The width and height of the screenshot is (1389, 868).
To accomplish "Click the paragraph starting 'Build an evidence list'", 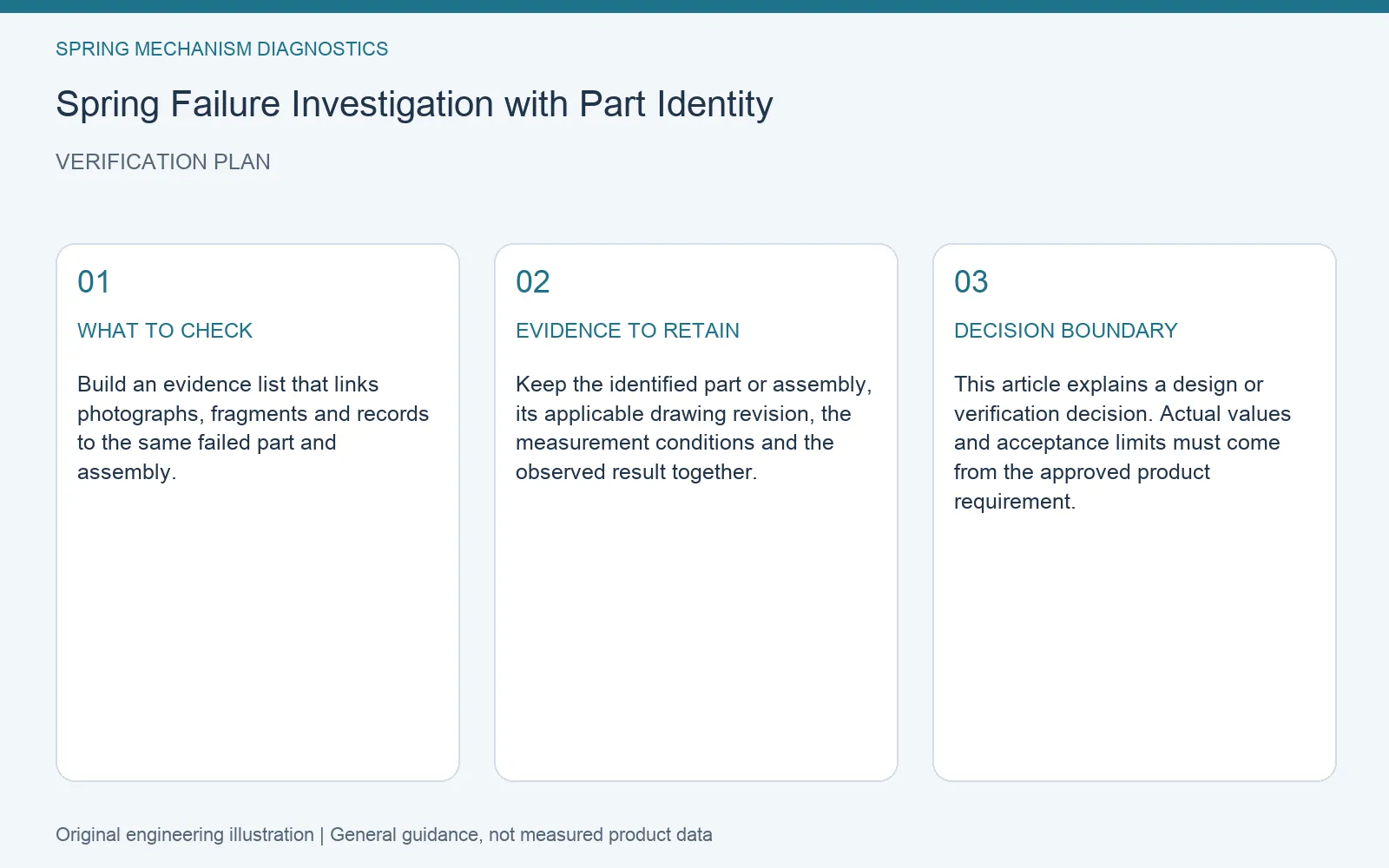I will [253, 428].
